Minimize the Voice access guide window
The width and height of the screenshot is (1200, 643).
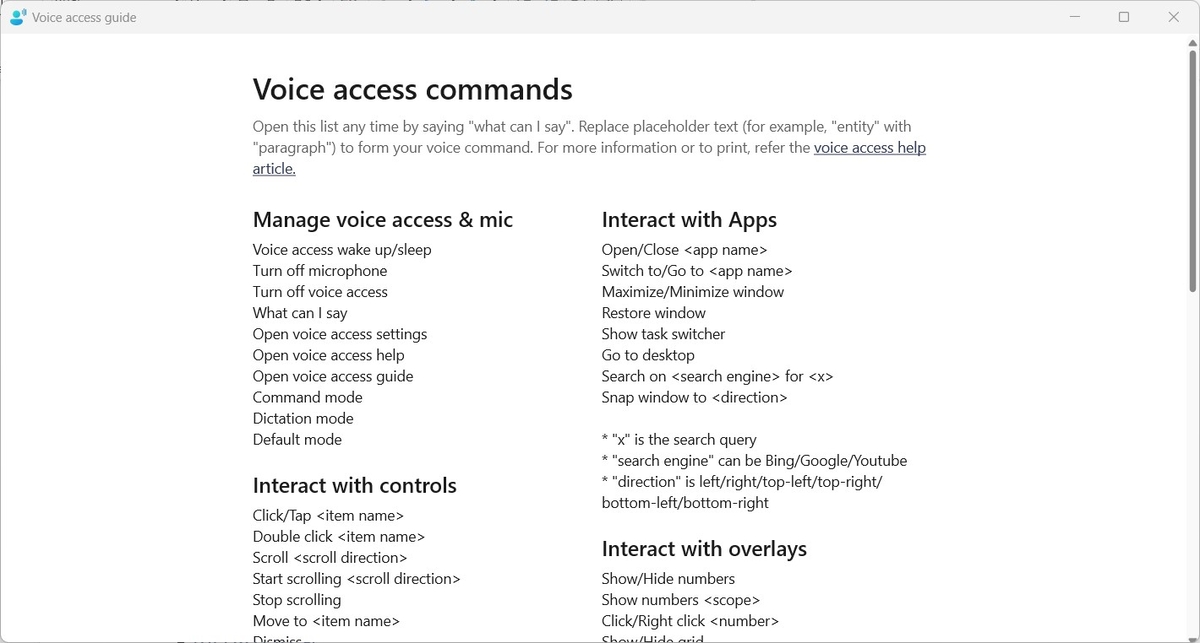1075,17
